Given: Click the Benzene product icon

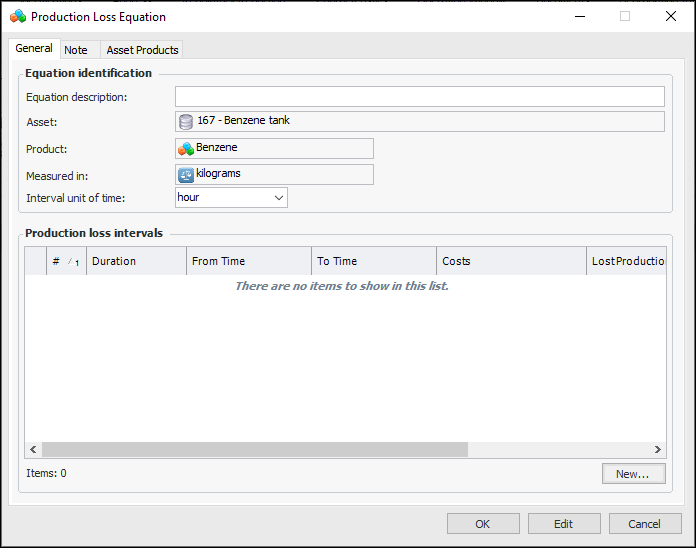Looking at the screenshot, I should click(x=186, y=149).
